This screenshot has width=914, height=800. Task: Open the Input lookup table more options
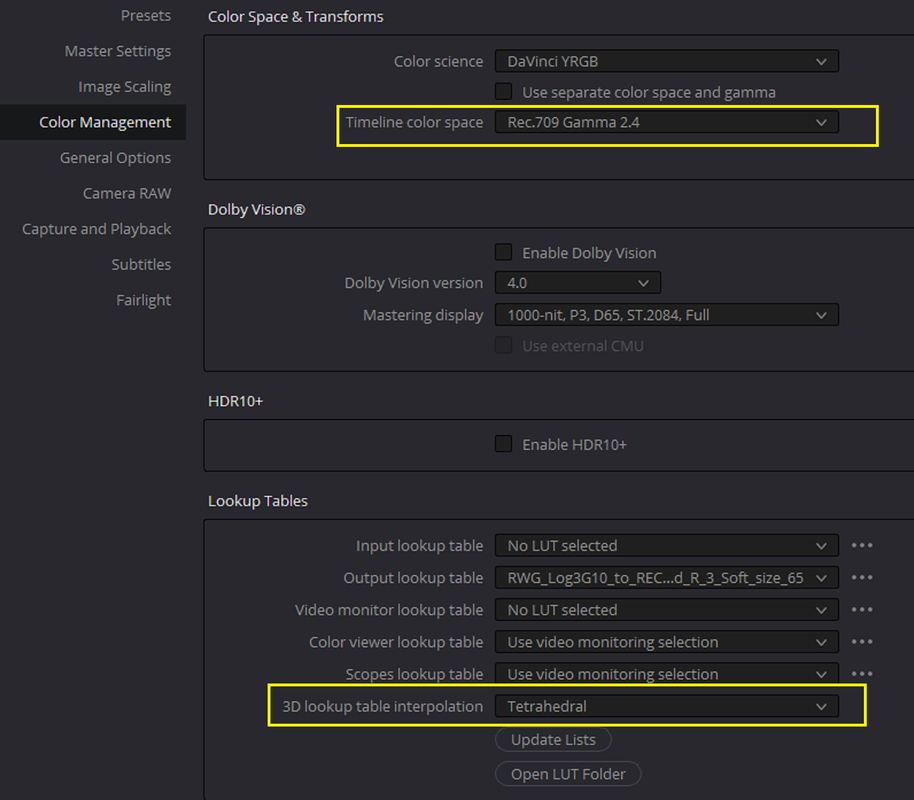click(x=862, y=546)
